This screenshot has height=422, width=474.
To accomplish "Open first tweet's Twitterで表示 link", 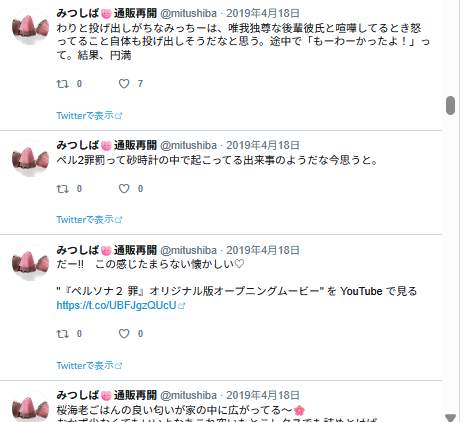I will tap(89, 116).
